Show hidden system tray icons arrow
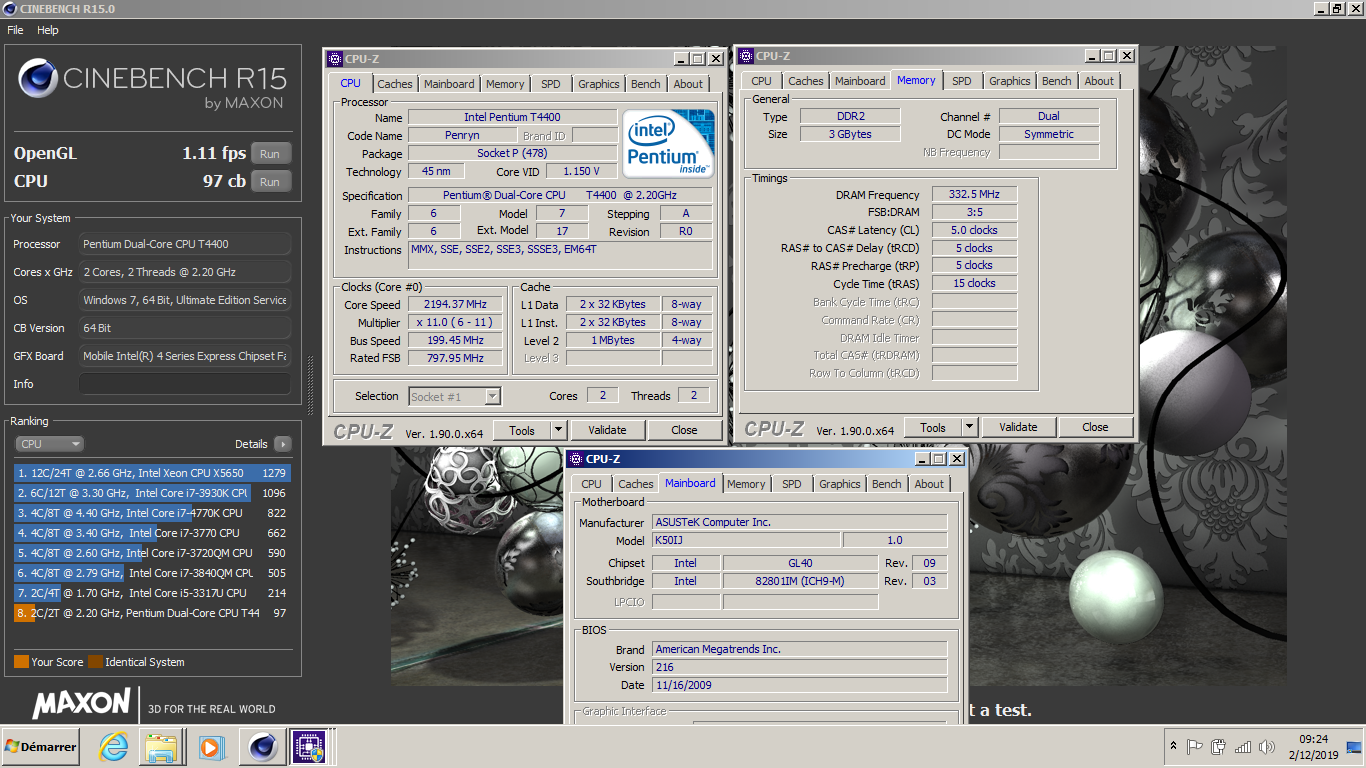1366x768 pixels. pos(1172,746)
